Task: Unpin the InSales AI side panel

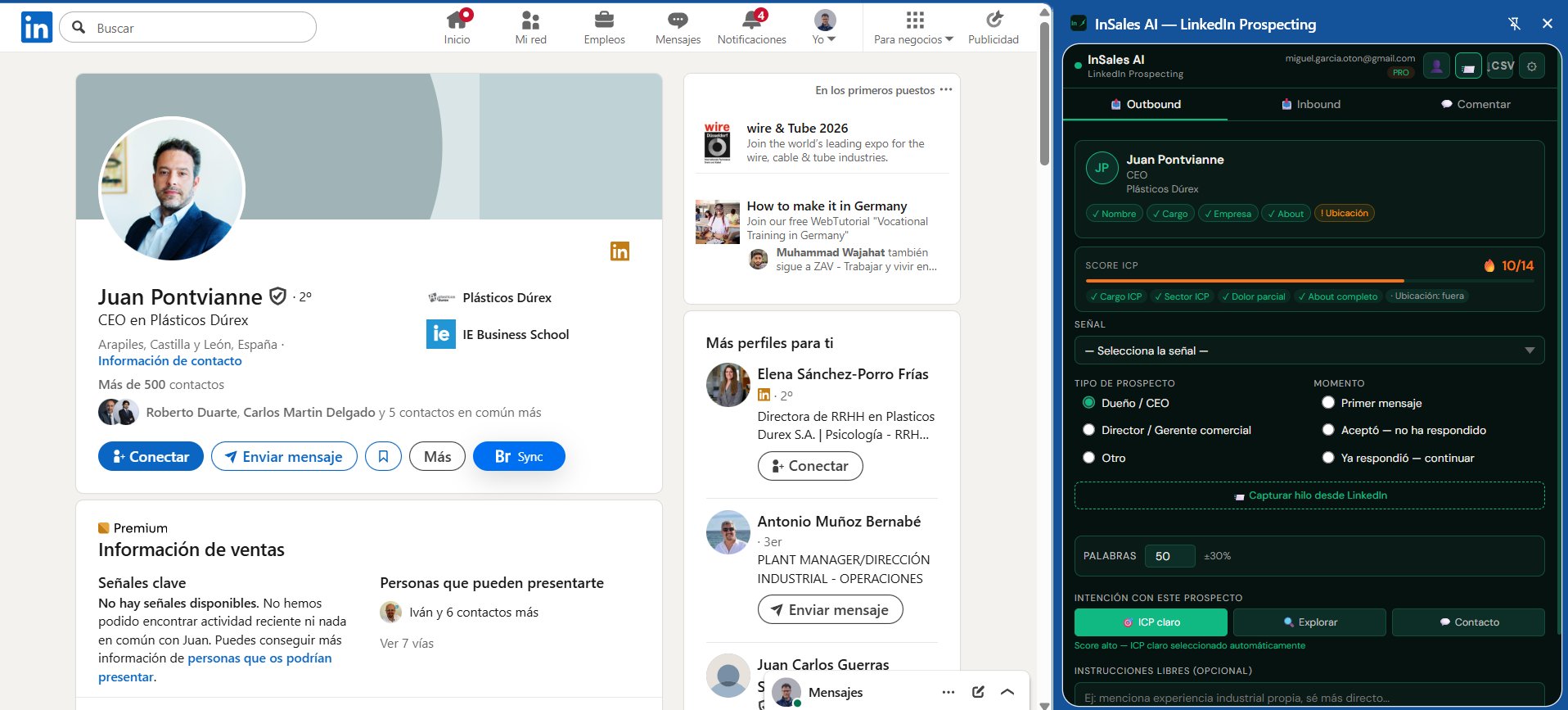Action: 1515,24
